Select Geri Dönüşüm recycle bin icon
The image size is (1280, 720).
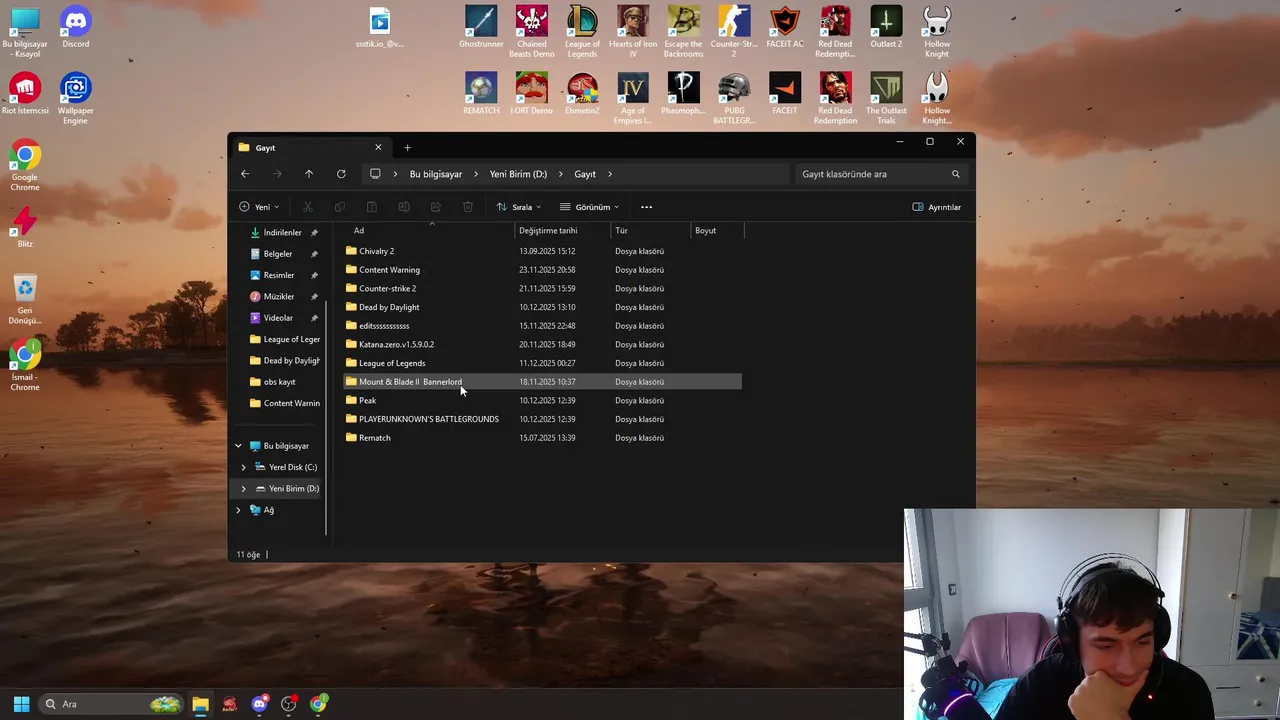point(25,300)
